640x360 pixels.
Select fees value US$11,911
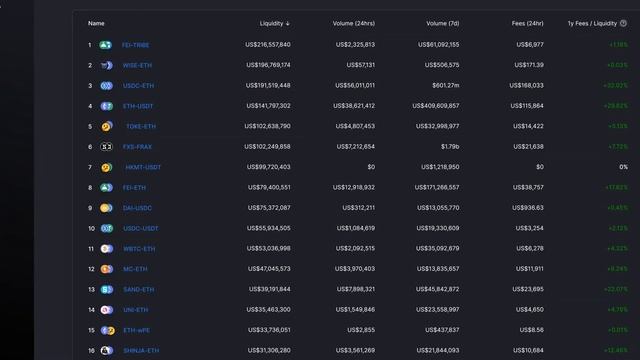coord(529,269)
